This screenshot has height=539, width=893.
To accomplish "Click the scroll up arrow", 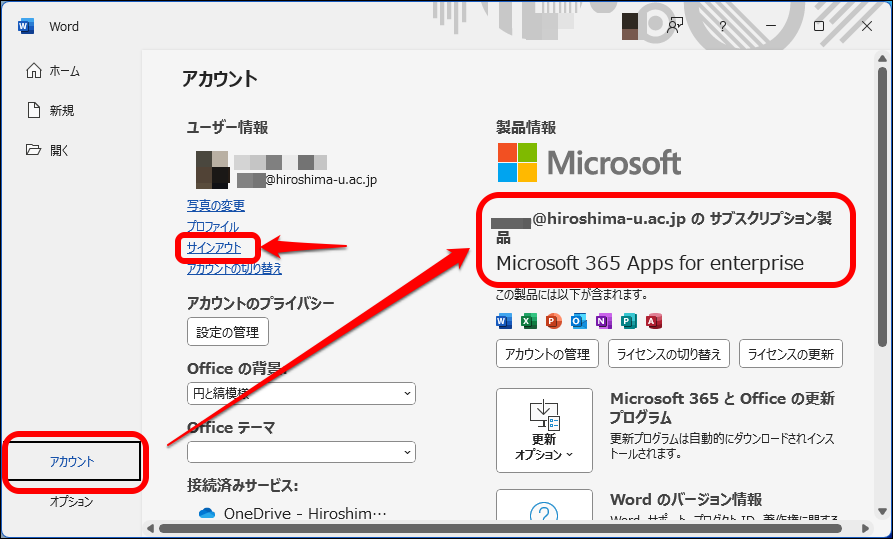I will click(883, 59).
